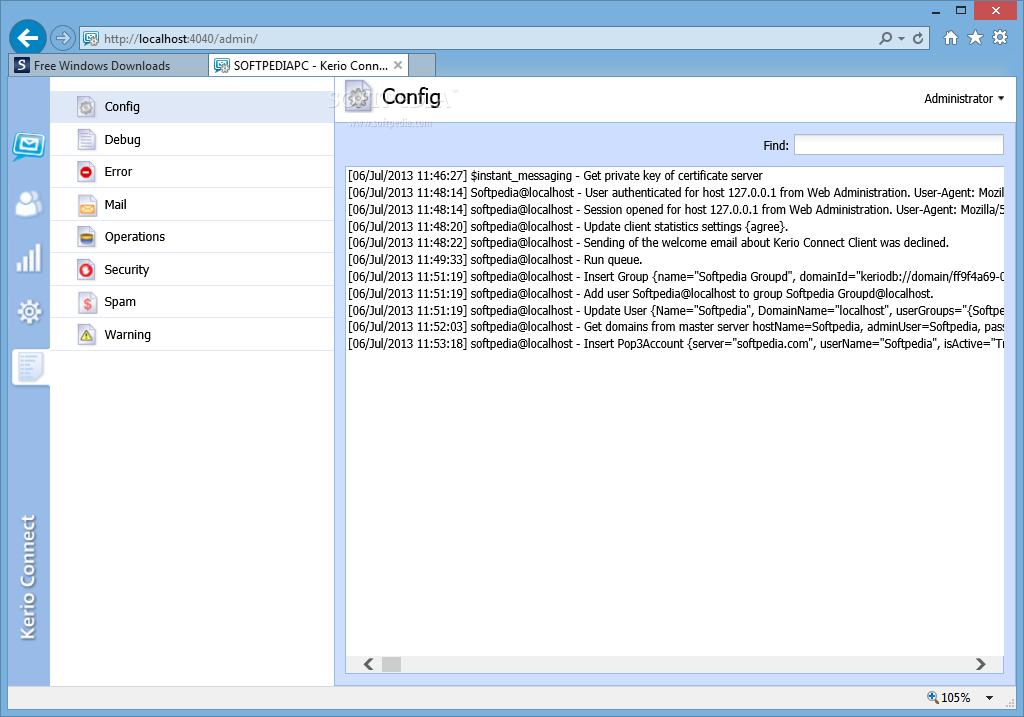The height and width of the screenshot is (717, 1024).
Task: Refresh the page with reload icon
Action: pyautogui.click(x=918, y=39)
